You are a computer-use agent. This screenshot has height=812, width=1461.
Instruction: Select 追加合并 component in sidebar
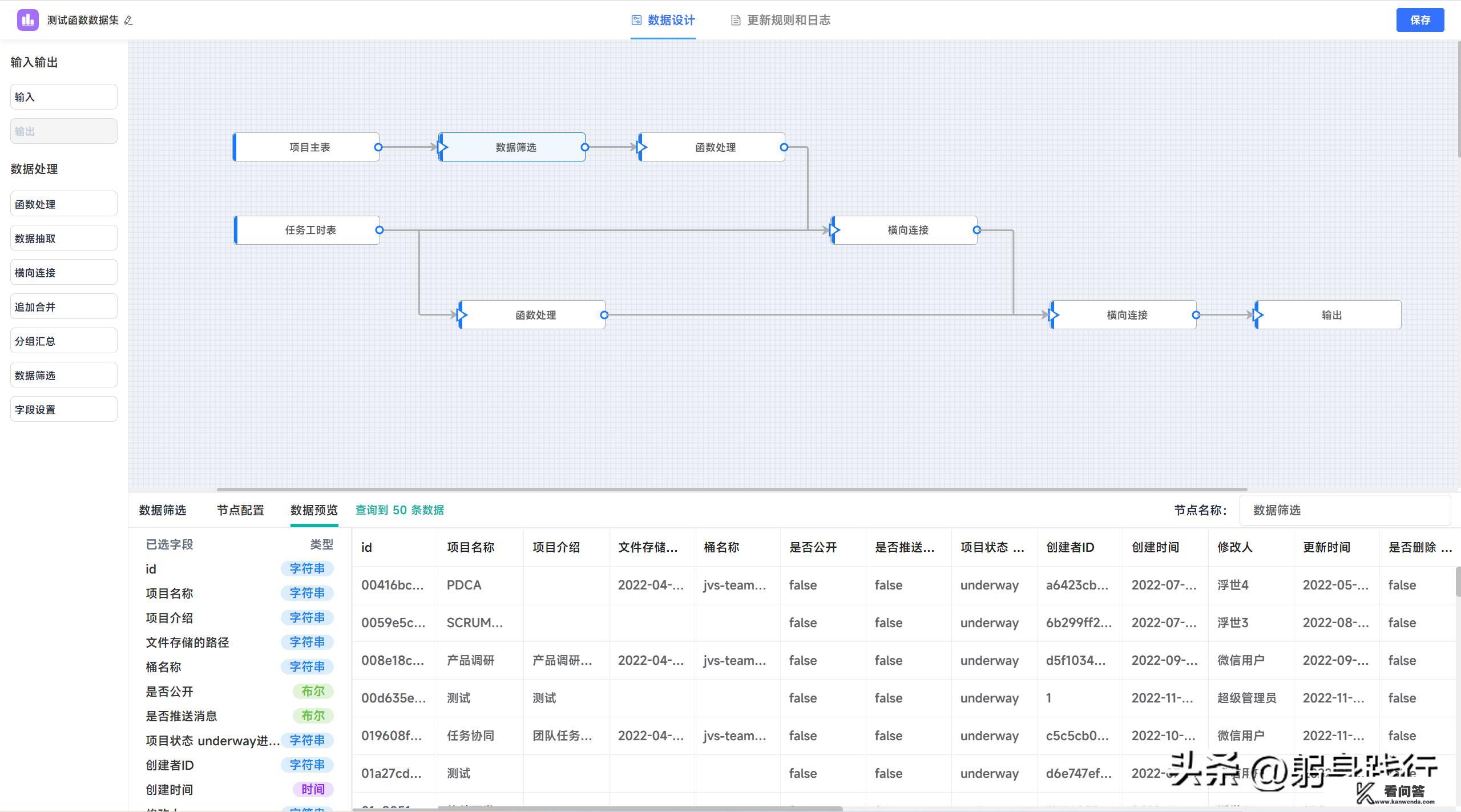pyautogui.click(x=64, y=306)
